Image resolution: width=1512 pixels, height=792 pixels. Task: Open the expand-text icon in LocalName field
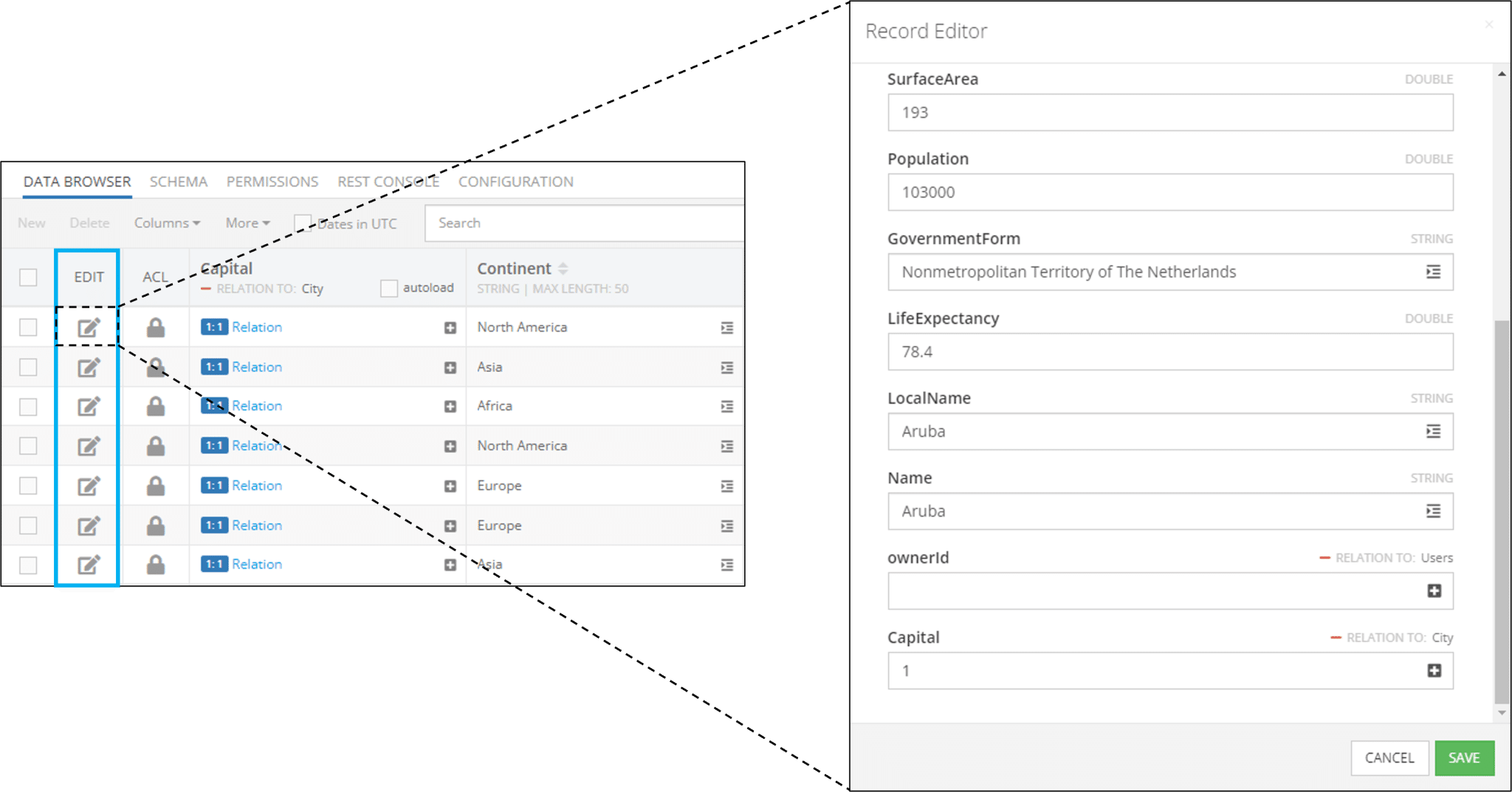click(1433, 431)
